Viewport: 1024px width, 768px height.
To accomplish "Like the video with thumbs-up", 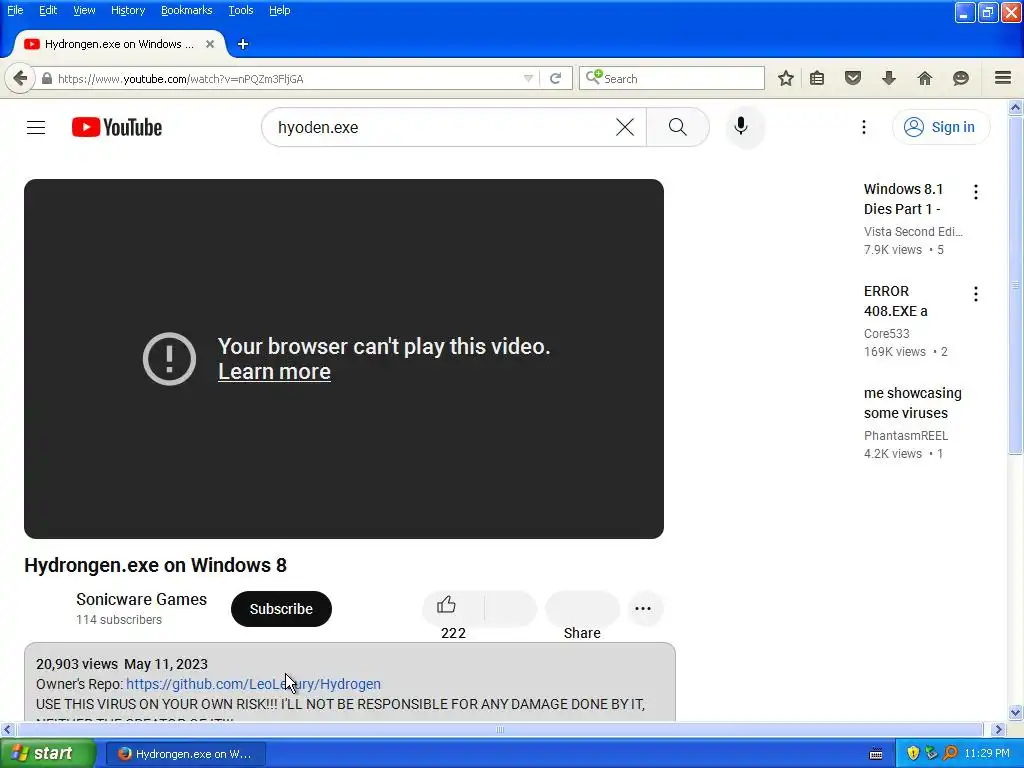I will click(447, 605).
